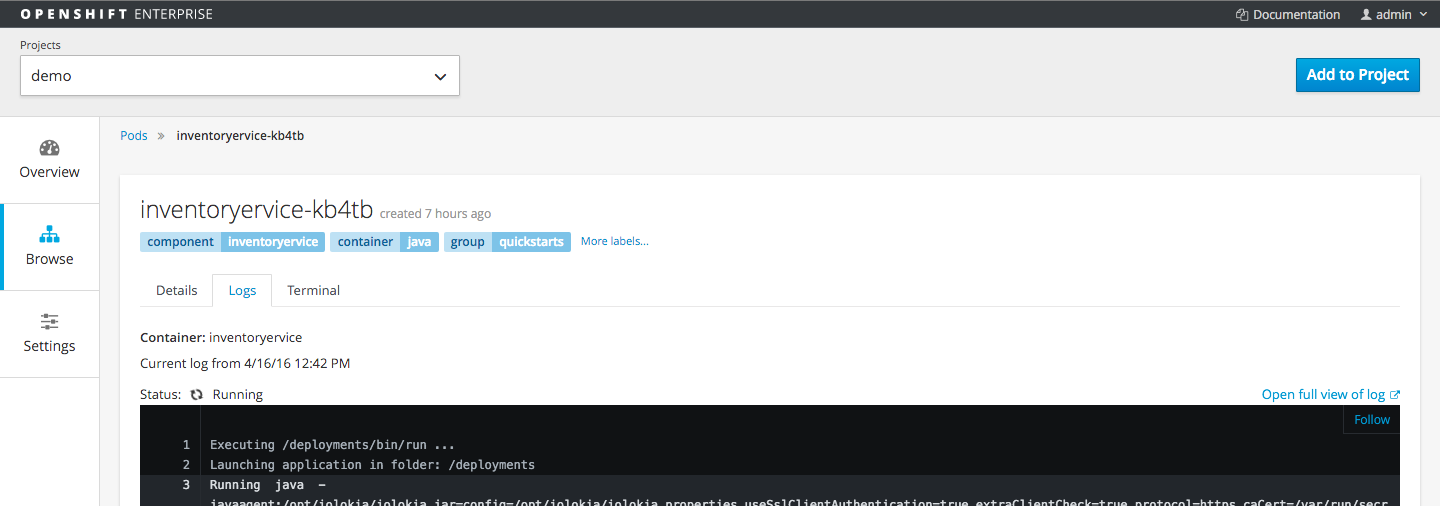The width and height of the screenshot is (1440, 506).
Task: Click the external link icon beside Open full view
Action: (x=1395, y=395)
